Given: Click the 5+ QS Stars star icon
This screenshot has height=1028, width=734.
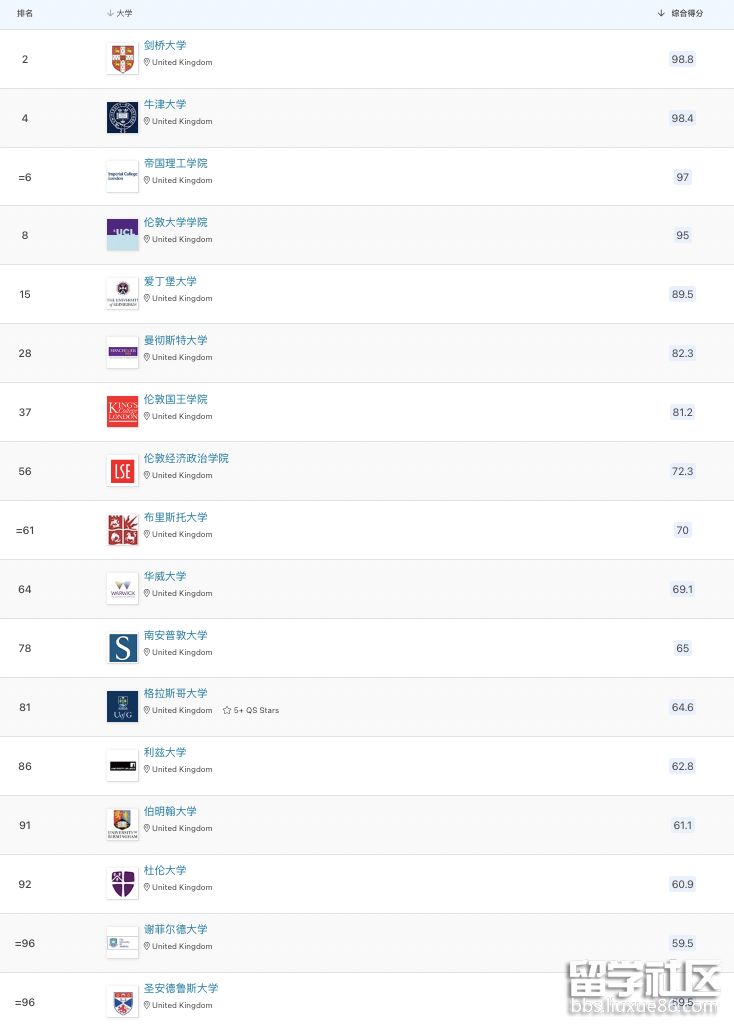Looking at the screenshot, I should [x=227, y=710].
